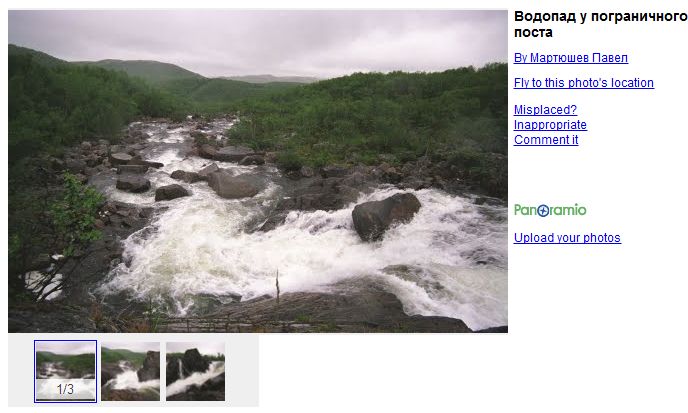Click the 1/3 counter on first thumbnail
Viewport: 688px width, 413px height.
(x=65, y=389)
